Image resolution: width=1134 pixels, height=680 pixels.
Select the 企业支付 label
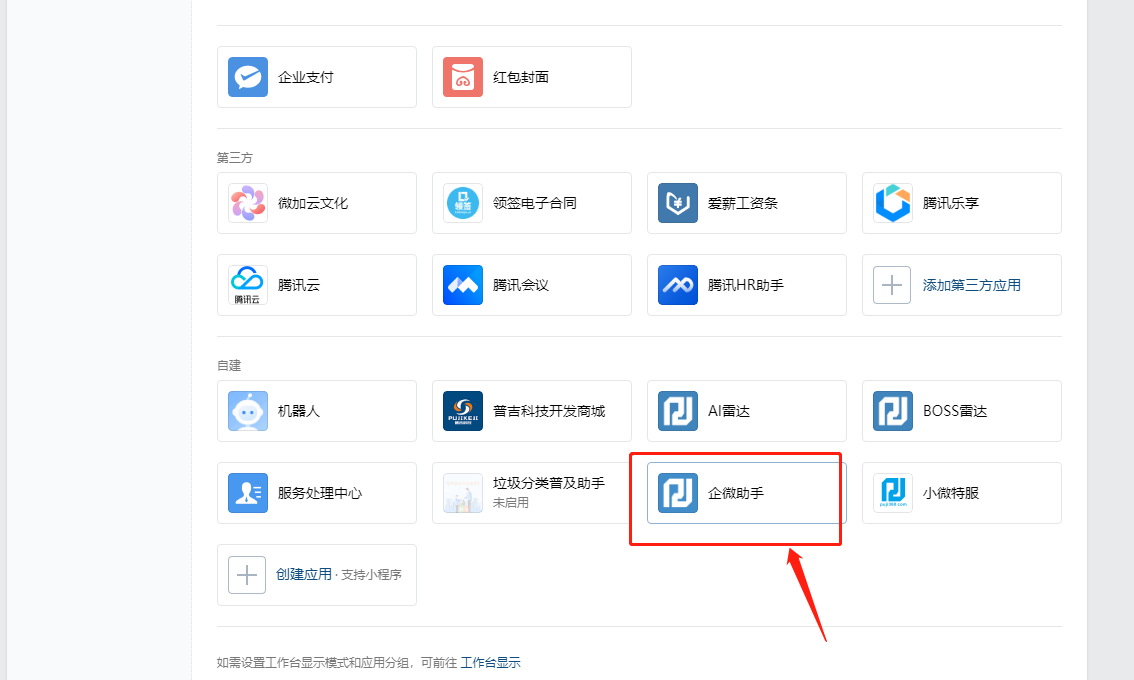[306, 77]
